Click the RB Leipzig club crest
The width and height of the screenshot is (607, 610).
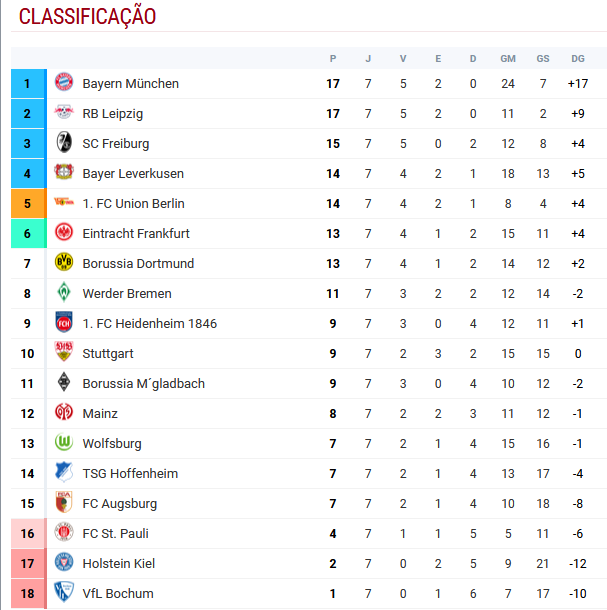[x=64, y=112]
